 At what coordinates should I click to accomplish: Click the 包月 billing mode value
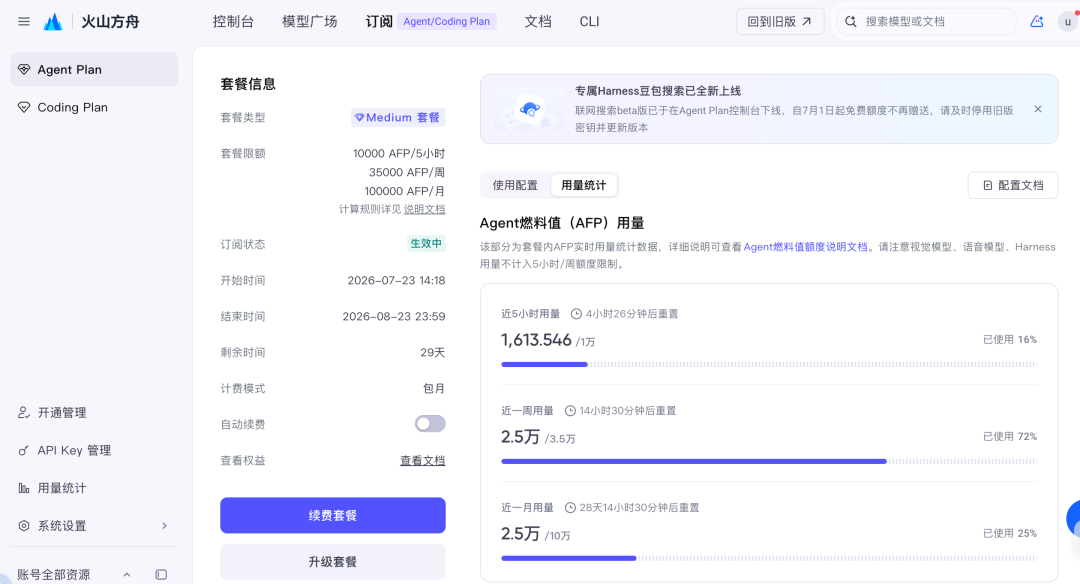pyautogui.click(x=434, y=388)
